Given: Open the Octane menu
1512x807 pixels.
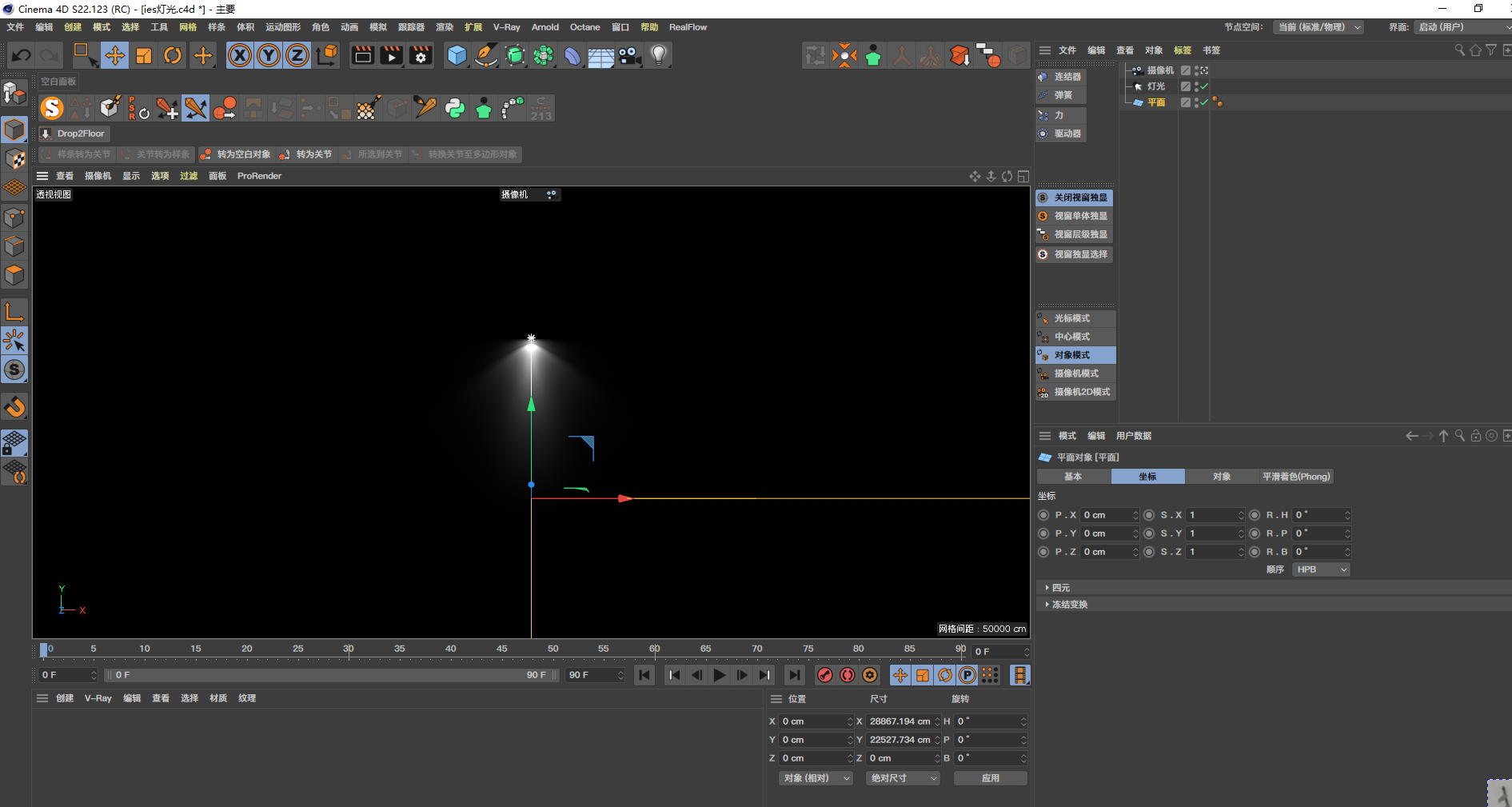Looking at the screenshot, I should pyautogui.click(x=584, y=27).
